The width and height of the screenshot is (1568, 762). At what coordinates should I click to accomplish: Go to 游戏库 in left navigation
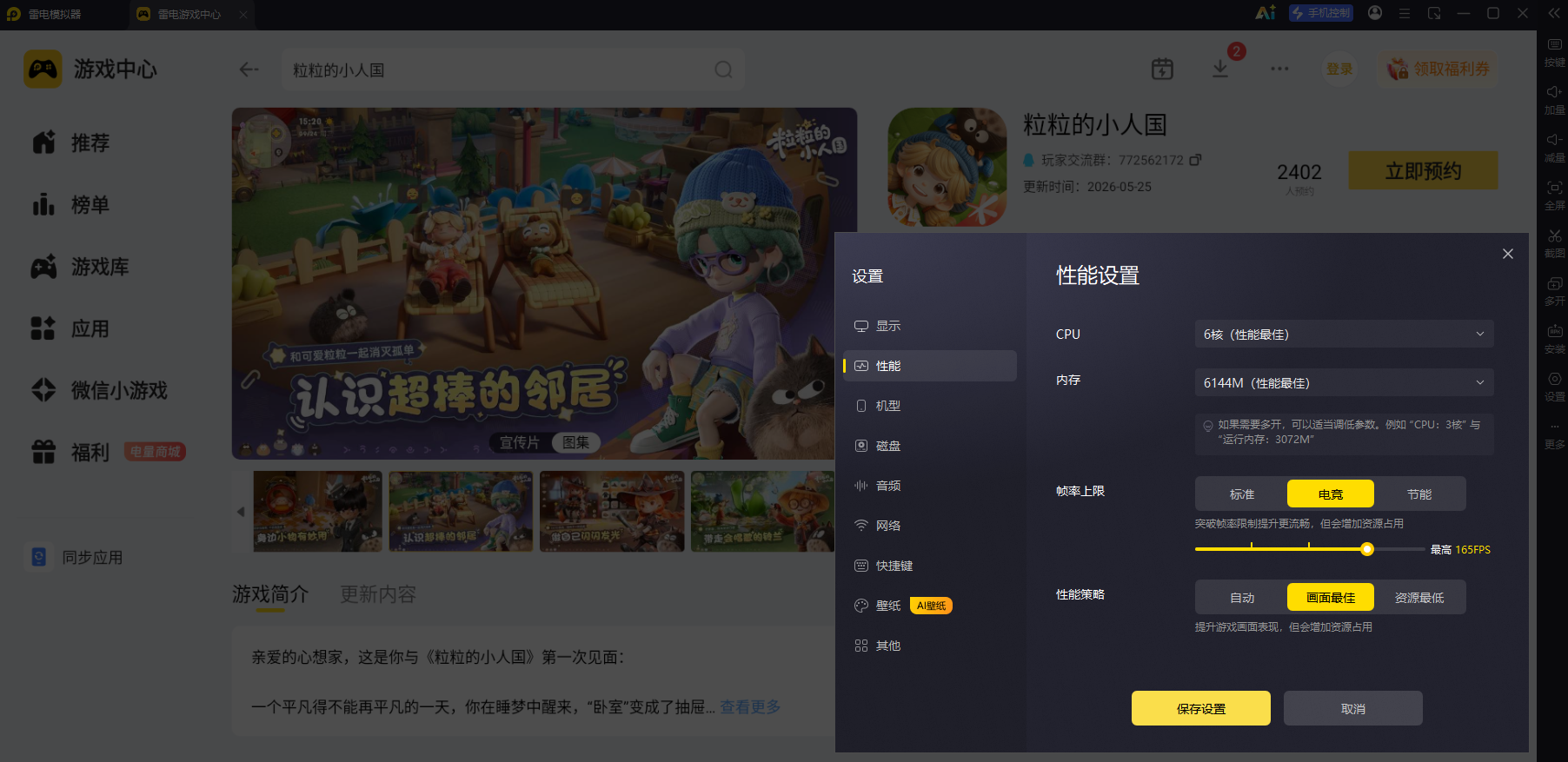(80, 267)
